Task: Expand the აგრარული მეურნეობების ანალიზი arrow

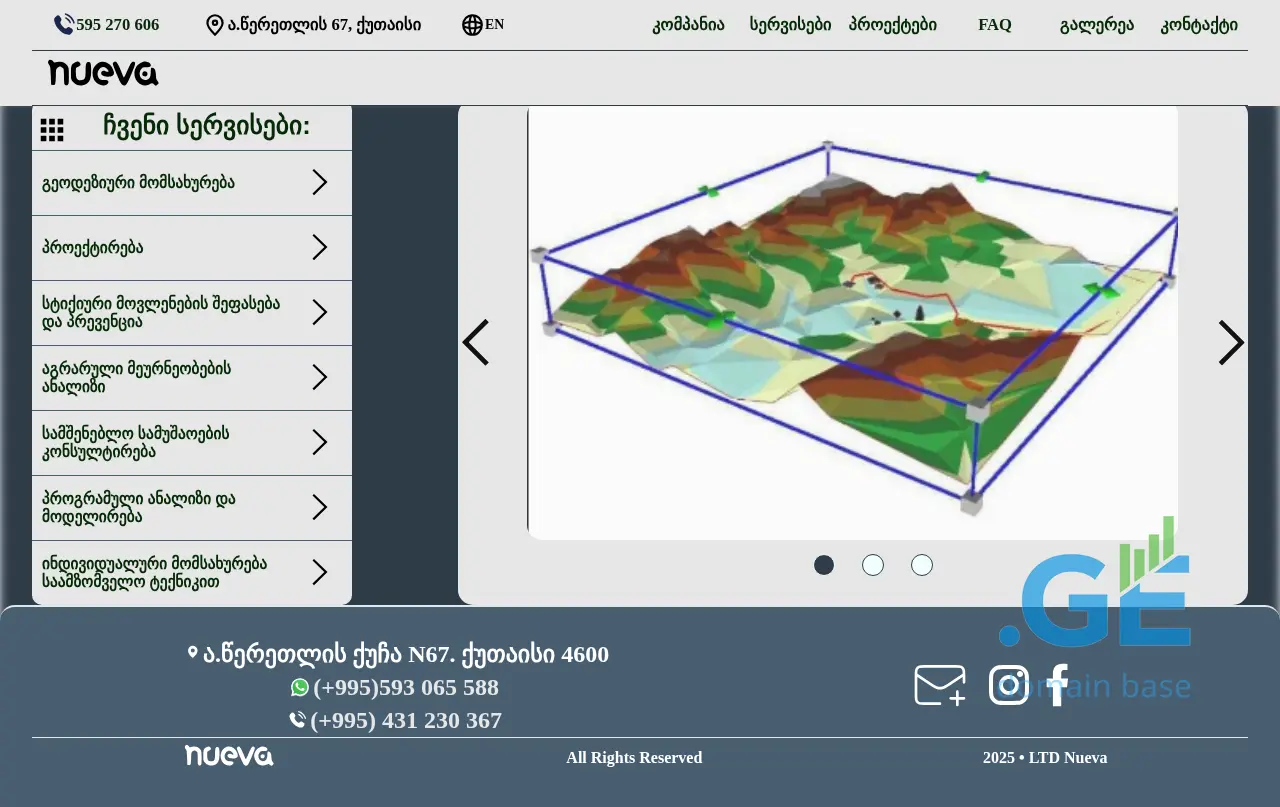Action: (x=320, y=377)
